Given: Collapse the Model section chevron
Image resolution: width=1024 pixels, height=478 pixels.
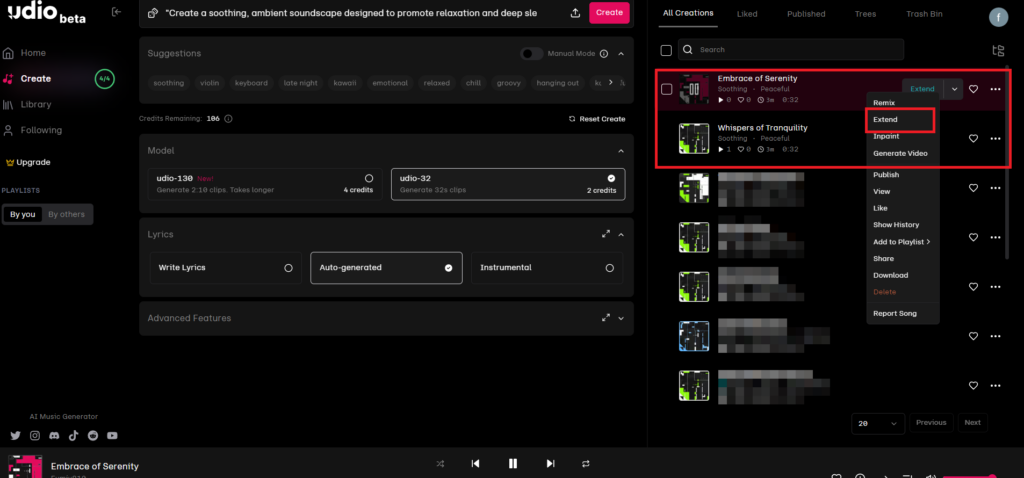Looking at the screenshot, I should pos(621,151).
